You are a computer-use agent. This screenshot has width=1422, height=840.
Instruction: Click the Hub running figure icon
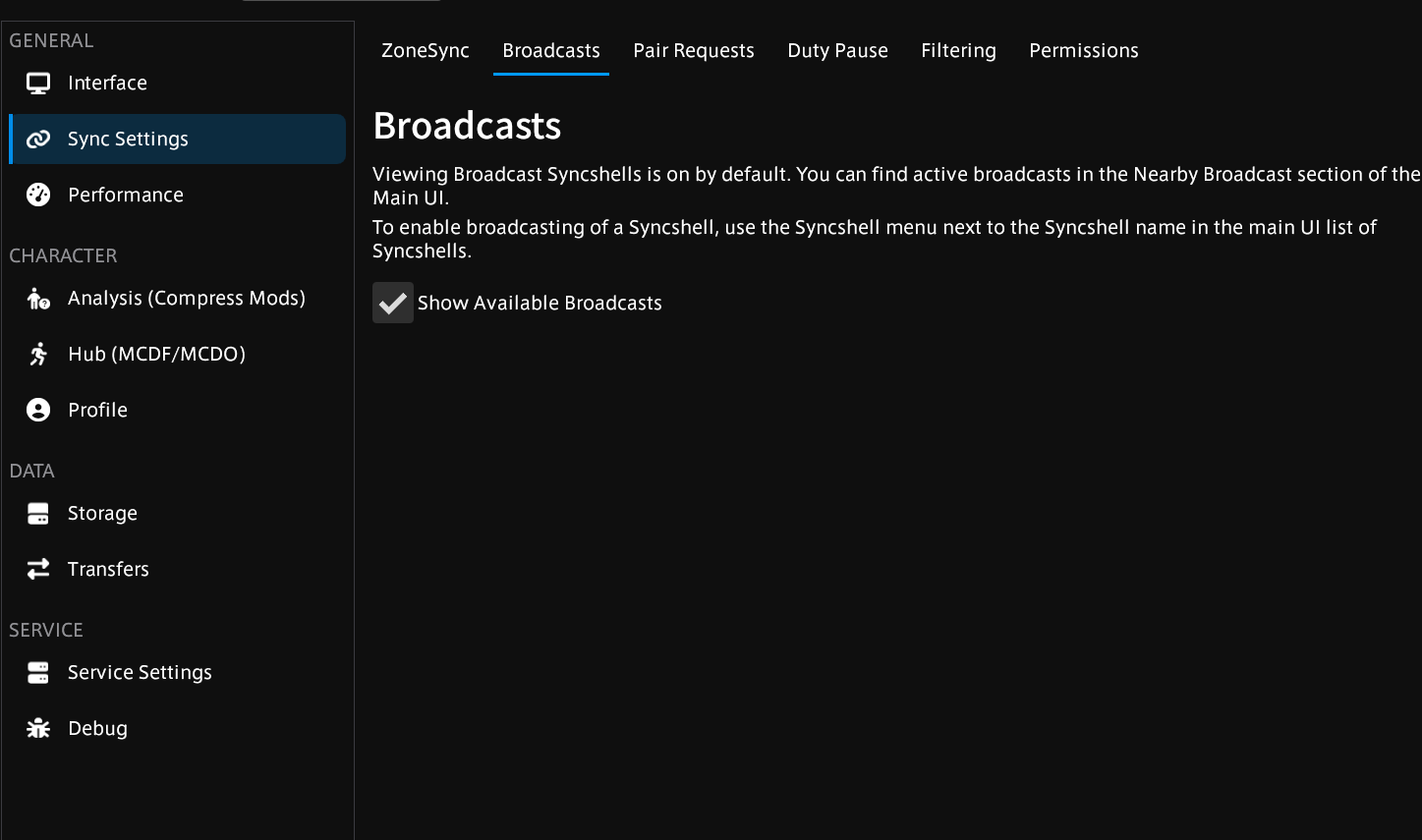pos(38,355)
